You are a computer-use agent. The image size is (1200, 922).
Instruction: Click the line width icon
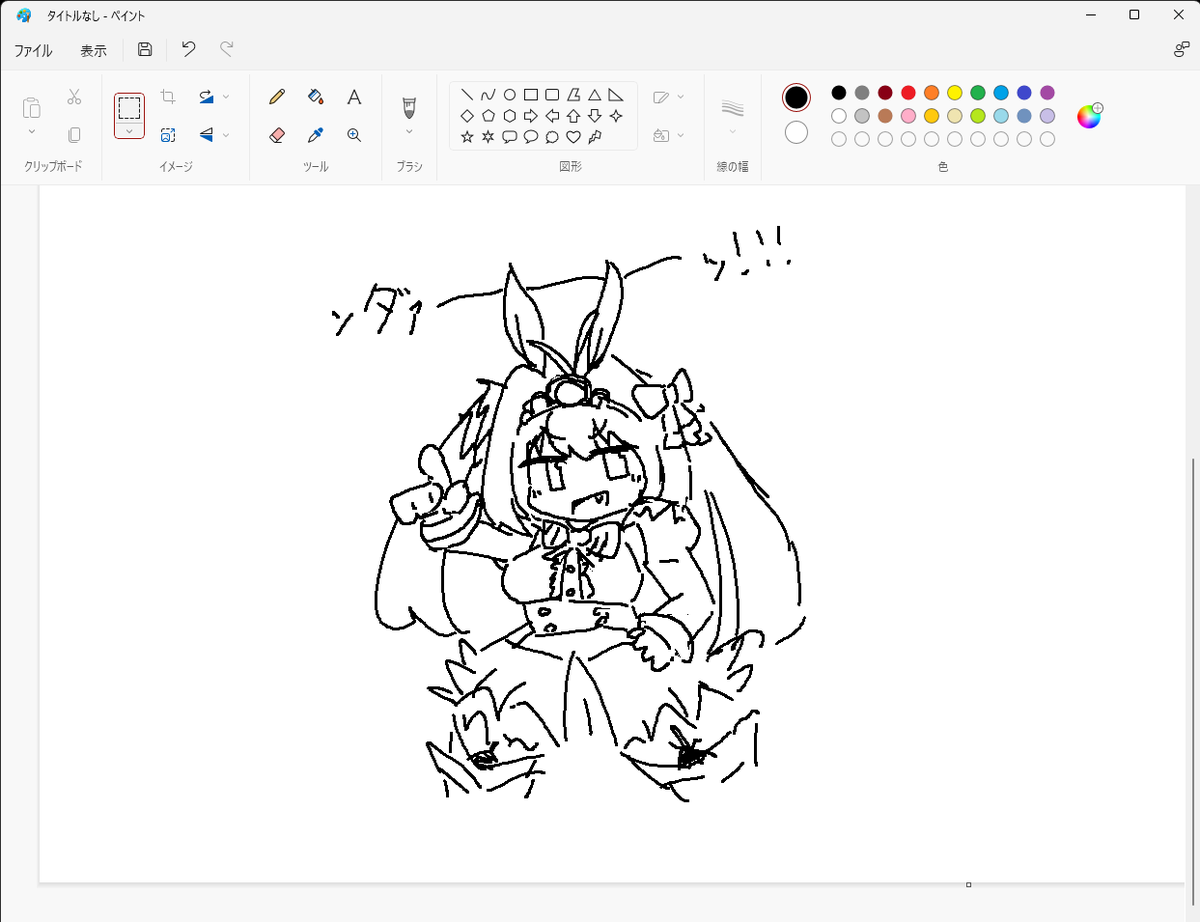[x=733, y=106]
